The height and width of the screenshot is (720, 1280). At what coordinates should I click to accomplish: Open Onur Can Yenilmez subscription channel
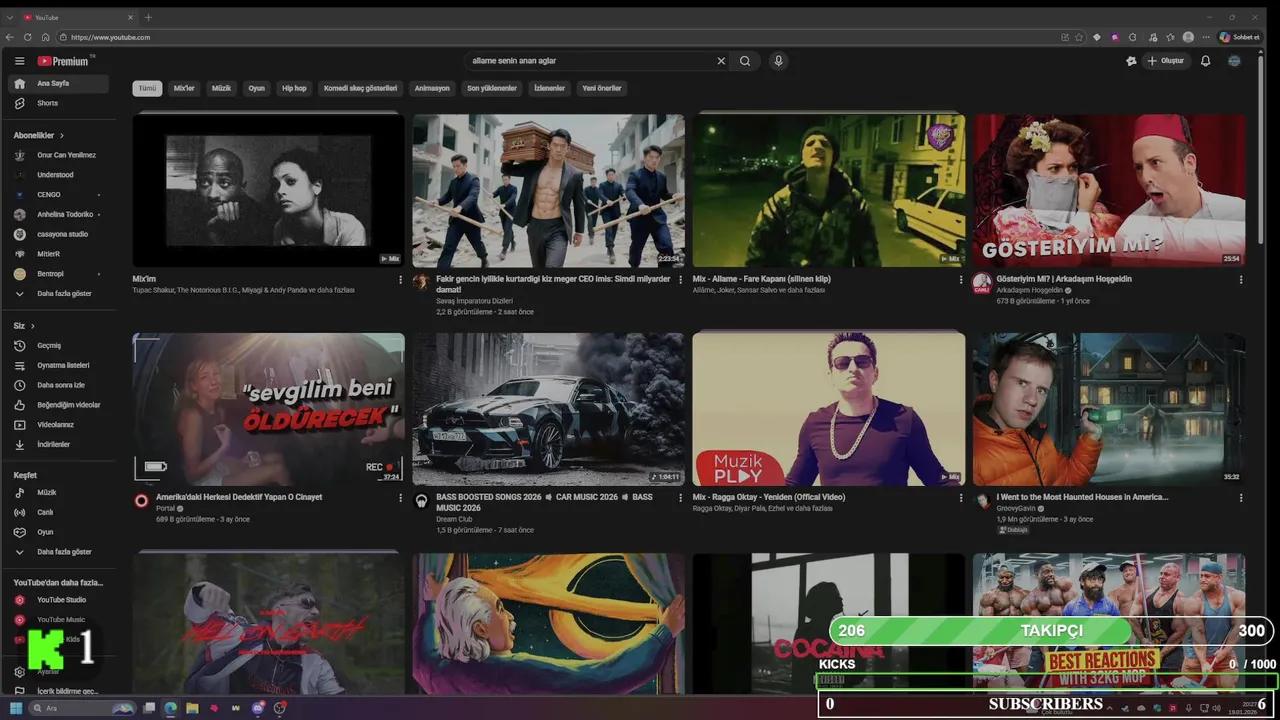coord(60,155)
